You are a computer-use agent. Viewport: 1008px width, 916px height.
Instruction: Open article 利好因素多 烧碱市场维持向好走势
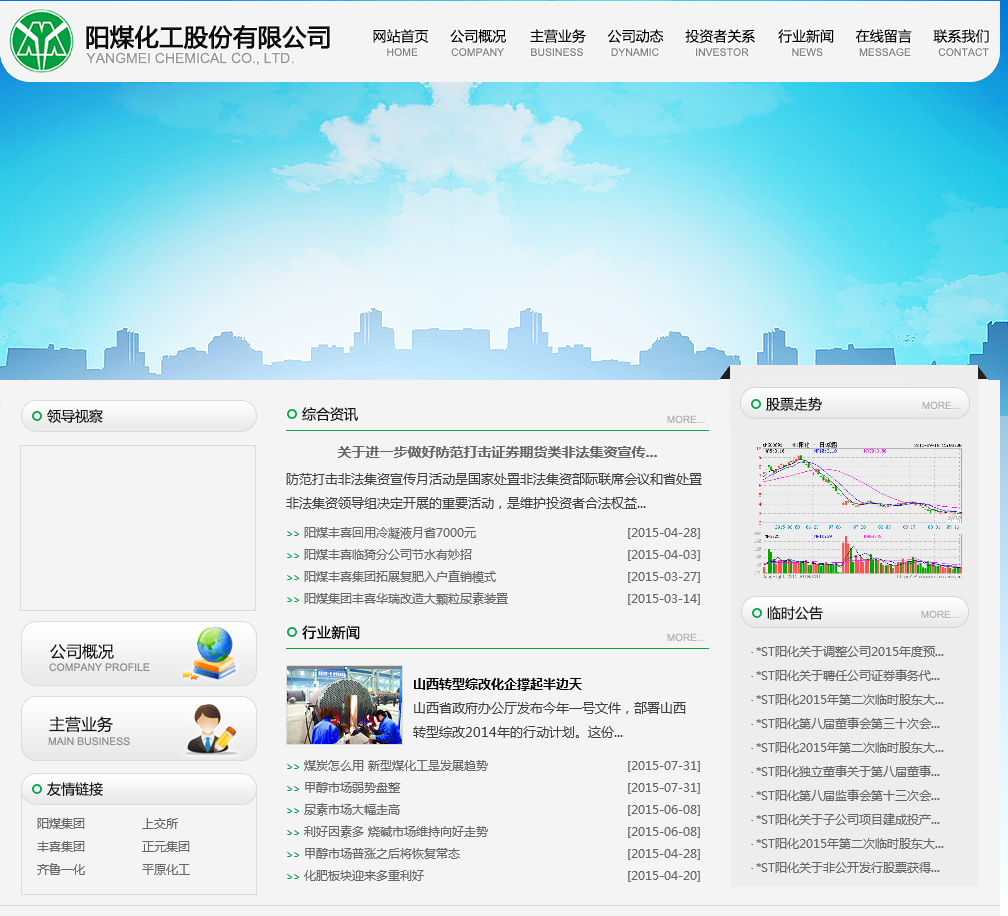395,832
